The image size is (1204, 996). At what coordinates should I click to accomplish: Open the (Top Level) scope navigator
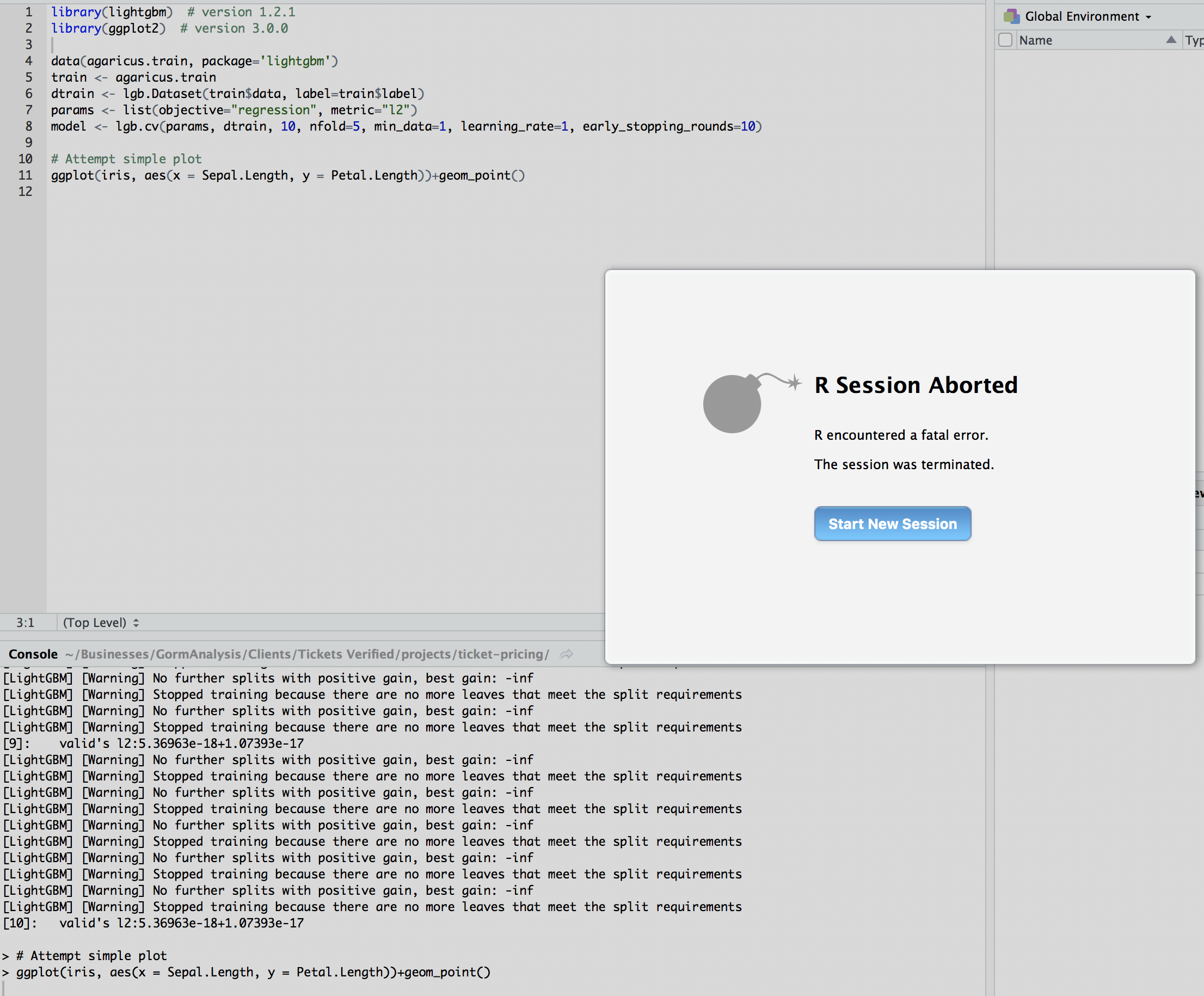(x=100, y=622)
